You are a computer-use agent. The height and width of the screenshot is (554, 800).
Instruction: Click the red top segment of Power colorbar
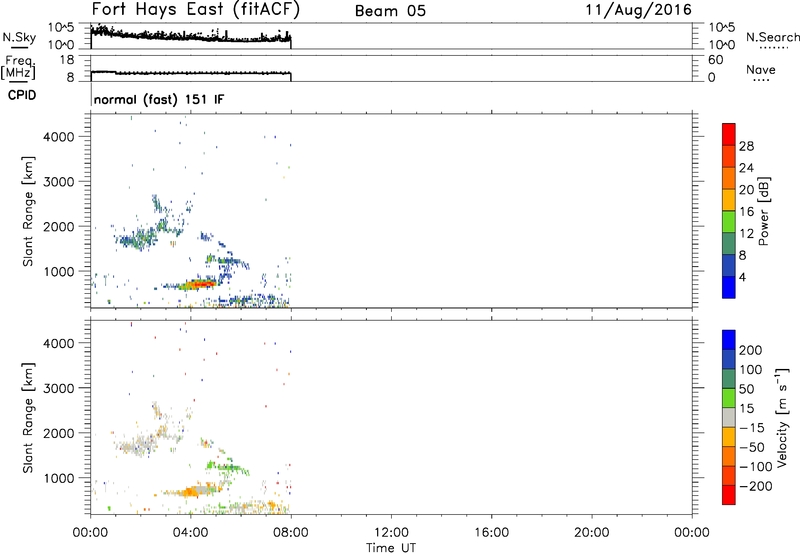pyautogui.click(x=729, y=134)
